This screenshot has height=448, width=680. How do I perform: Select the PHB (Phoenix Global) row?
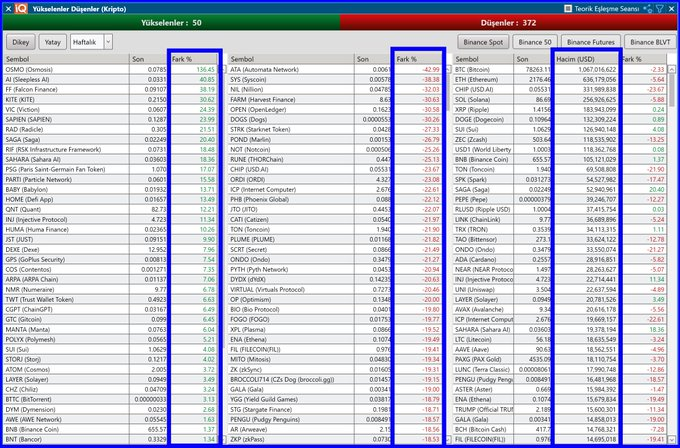(335, 199)
